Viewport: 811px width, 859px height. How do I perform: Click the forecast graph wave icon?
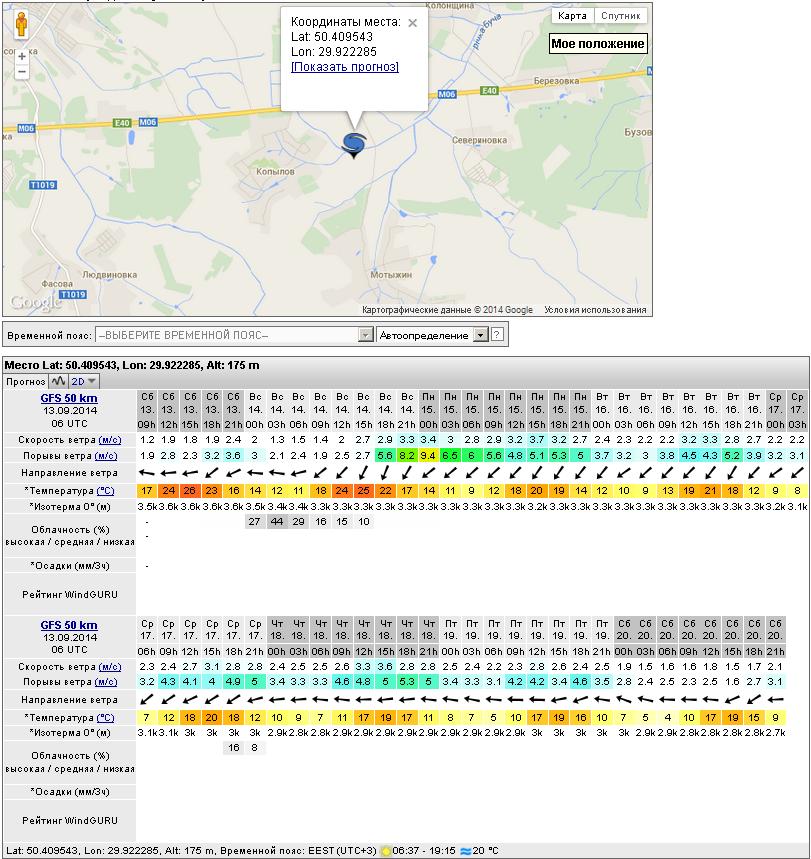click(58, 381)
